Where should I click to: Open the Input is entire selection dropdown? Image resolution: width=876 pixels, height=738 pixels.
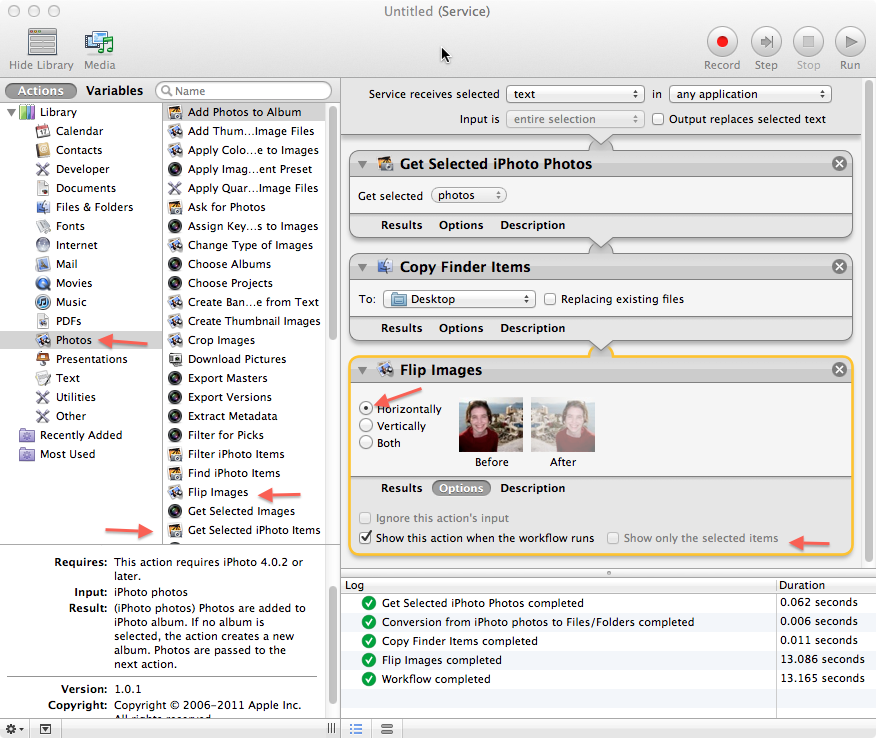(x=575, y=119)
